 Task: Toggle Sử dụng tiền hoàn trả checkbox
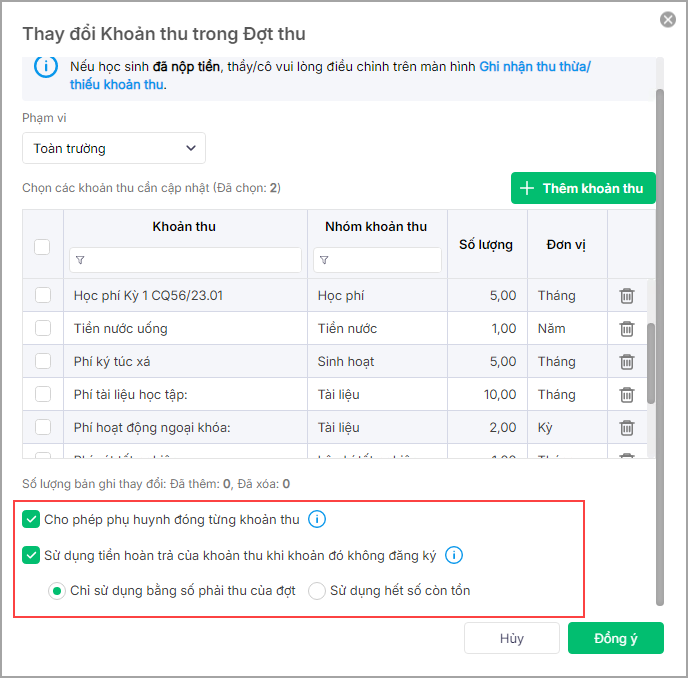(31, 555)
